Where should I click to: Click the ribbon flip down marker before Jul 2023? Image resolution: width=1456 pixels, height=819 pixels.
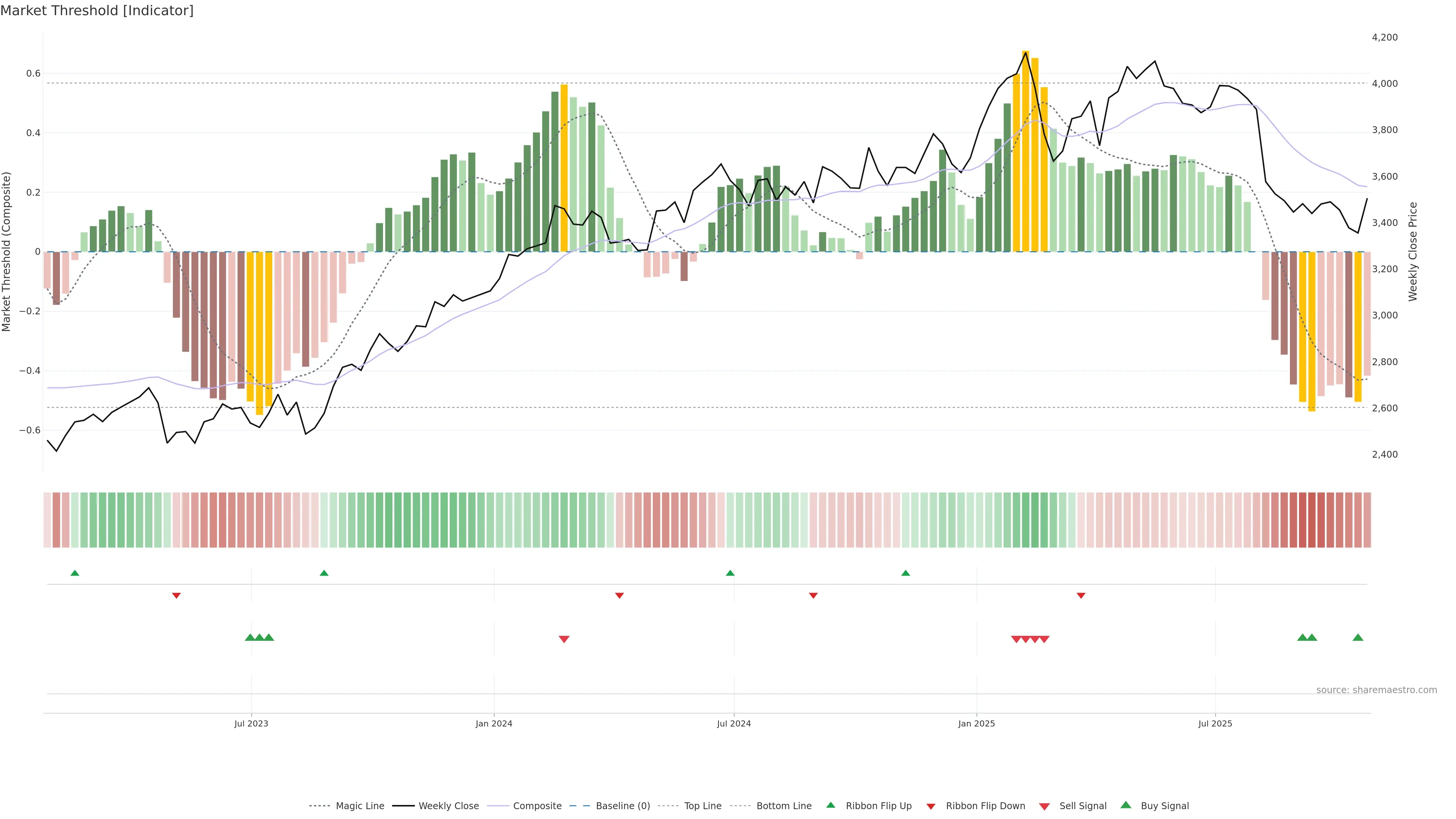point(176,596)
